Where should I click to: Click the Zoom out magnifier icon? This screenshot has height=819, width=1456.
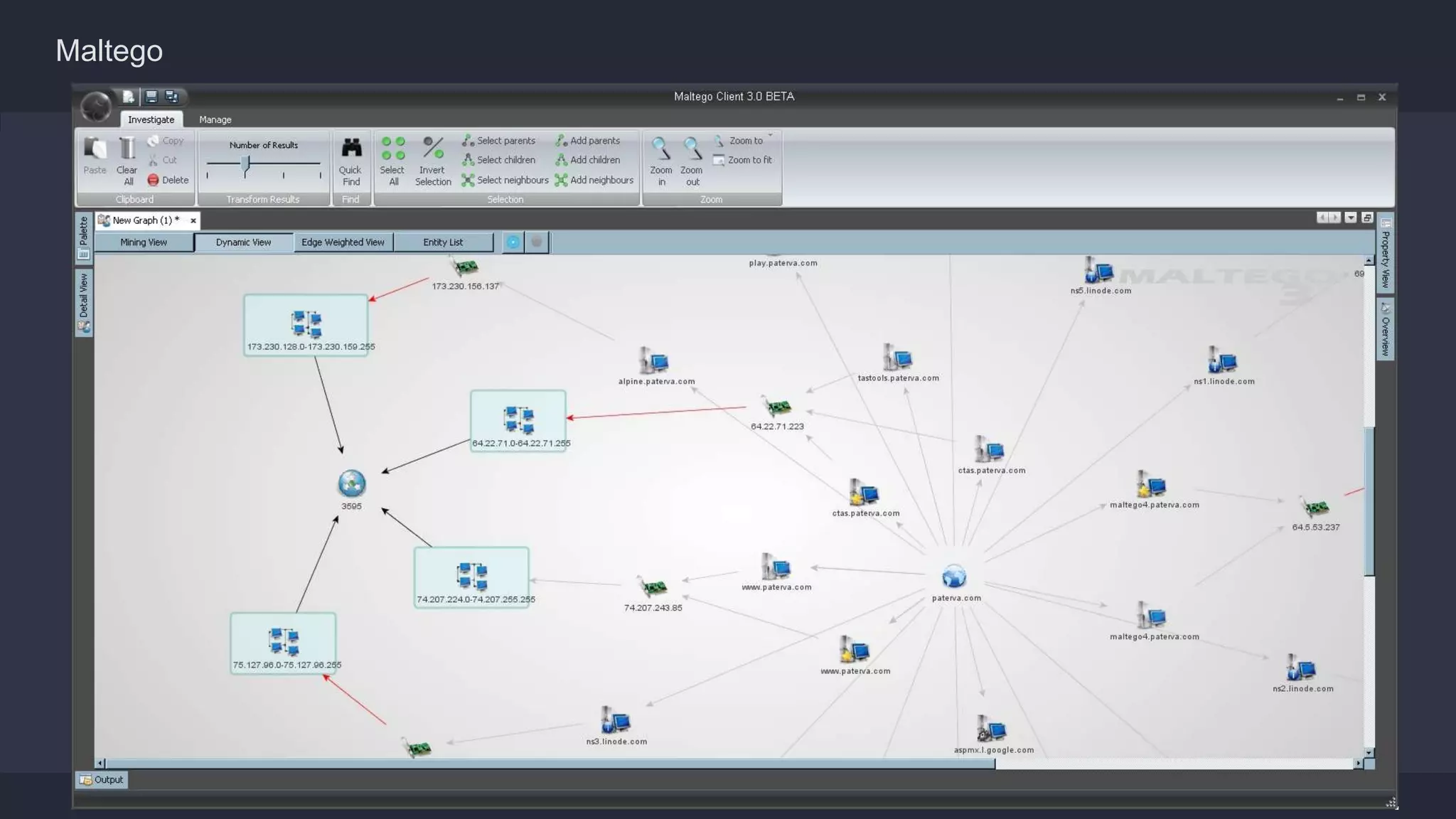[692, 149]
